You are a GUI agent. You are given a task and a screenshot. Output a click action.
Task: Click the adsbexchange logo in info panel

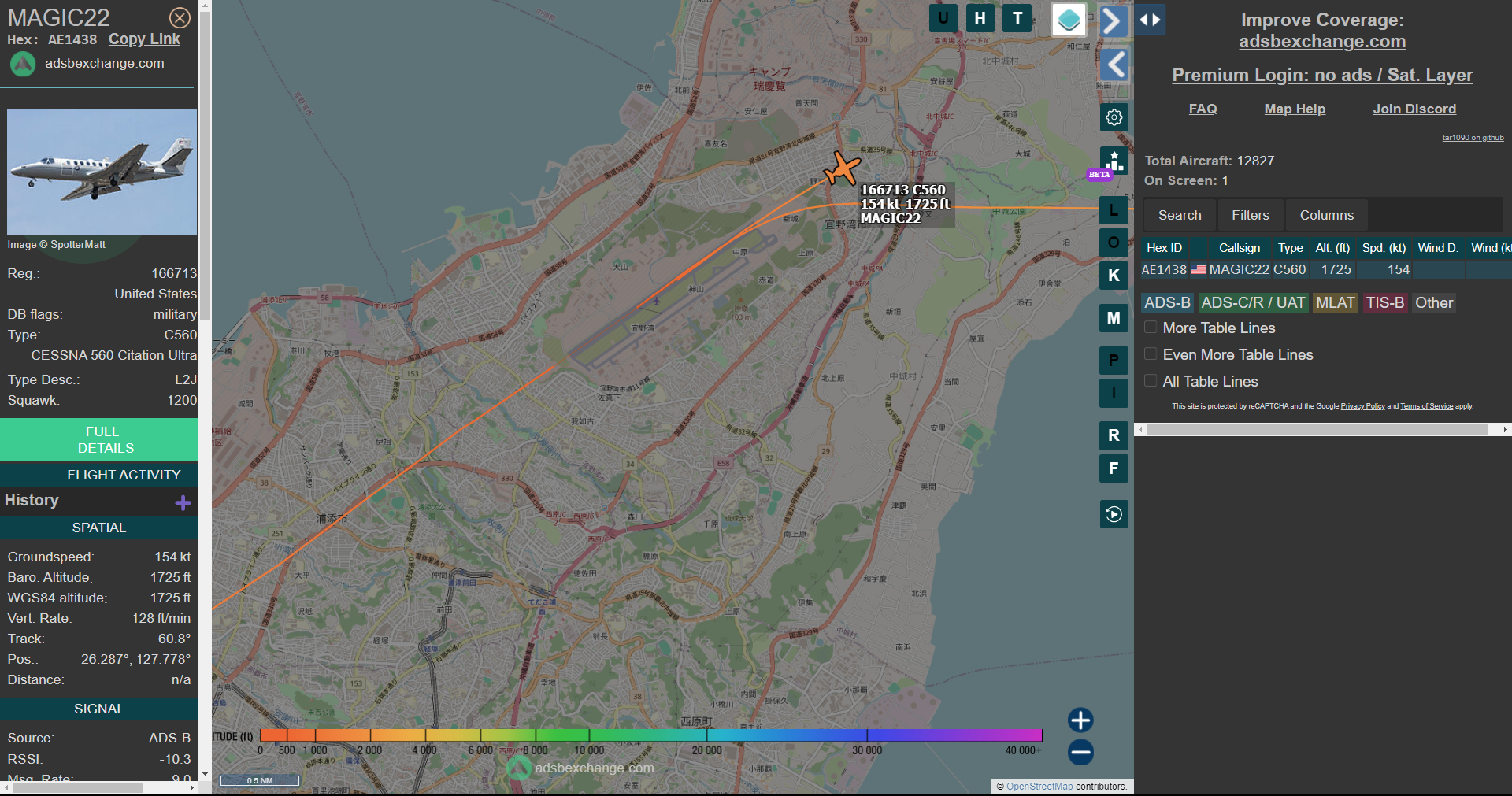tap(23, 64)
